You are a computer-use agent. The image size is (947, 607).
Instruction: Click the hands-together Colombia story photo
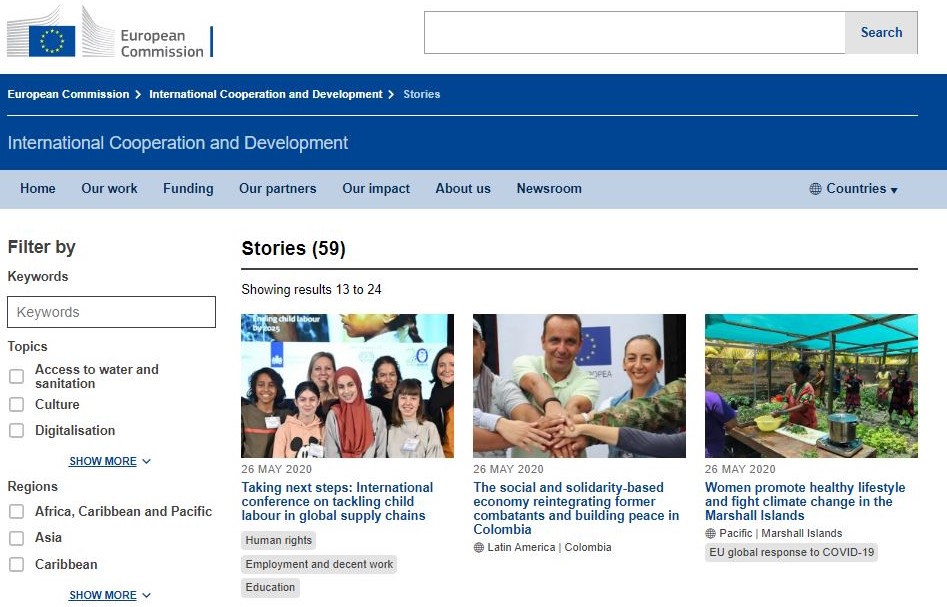click(579, 386)
